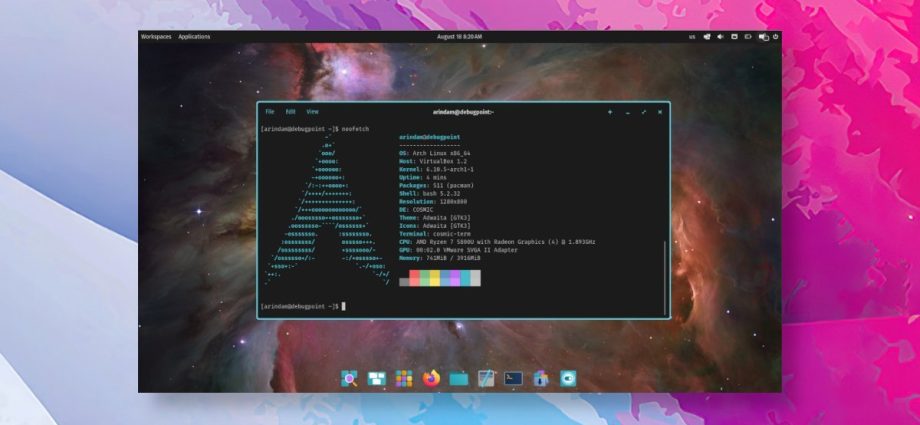This screenshot has width=920, height=425.
Task: Open the Workspaces button in the top panel
Action: pos(156,36)
